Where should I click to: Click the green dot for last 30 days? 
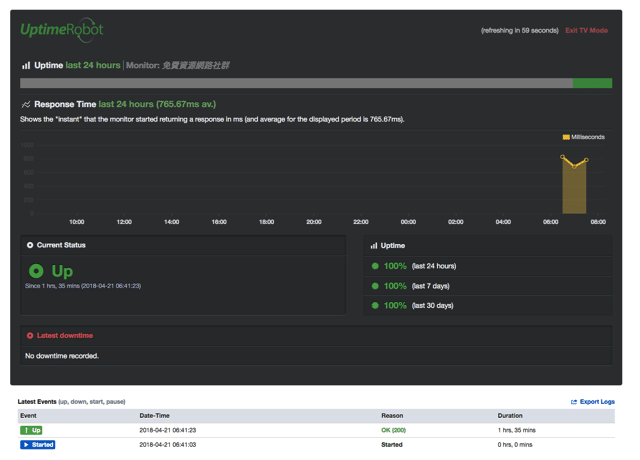coord(375,306)
